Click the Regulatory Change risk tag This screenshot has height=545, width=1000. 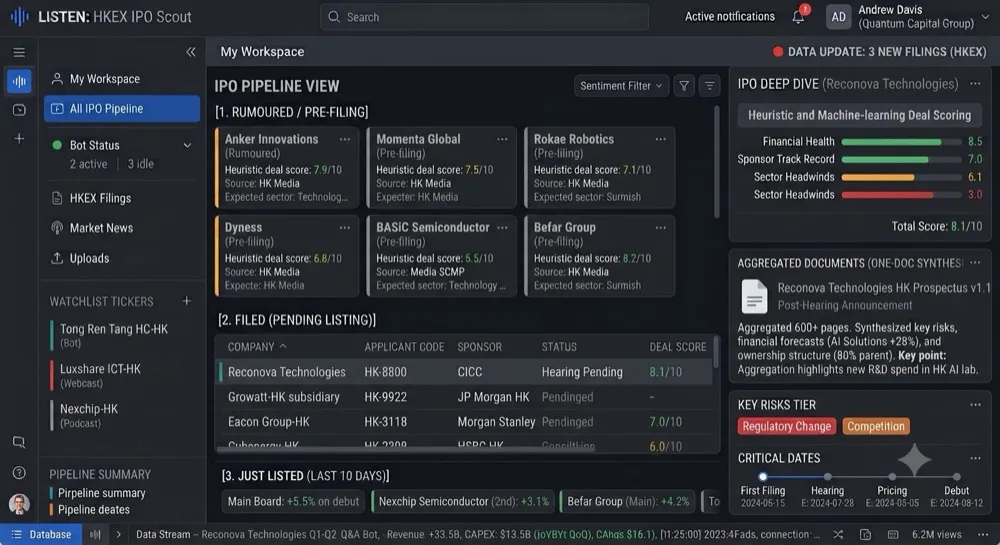point(786,426)
